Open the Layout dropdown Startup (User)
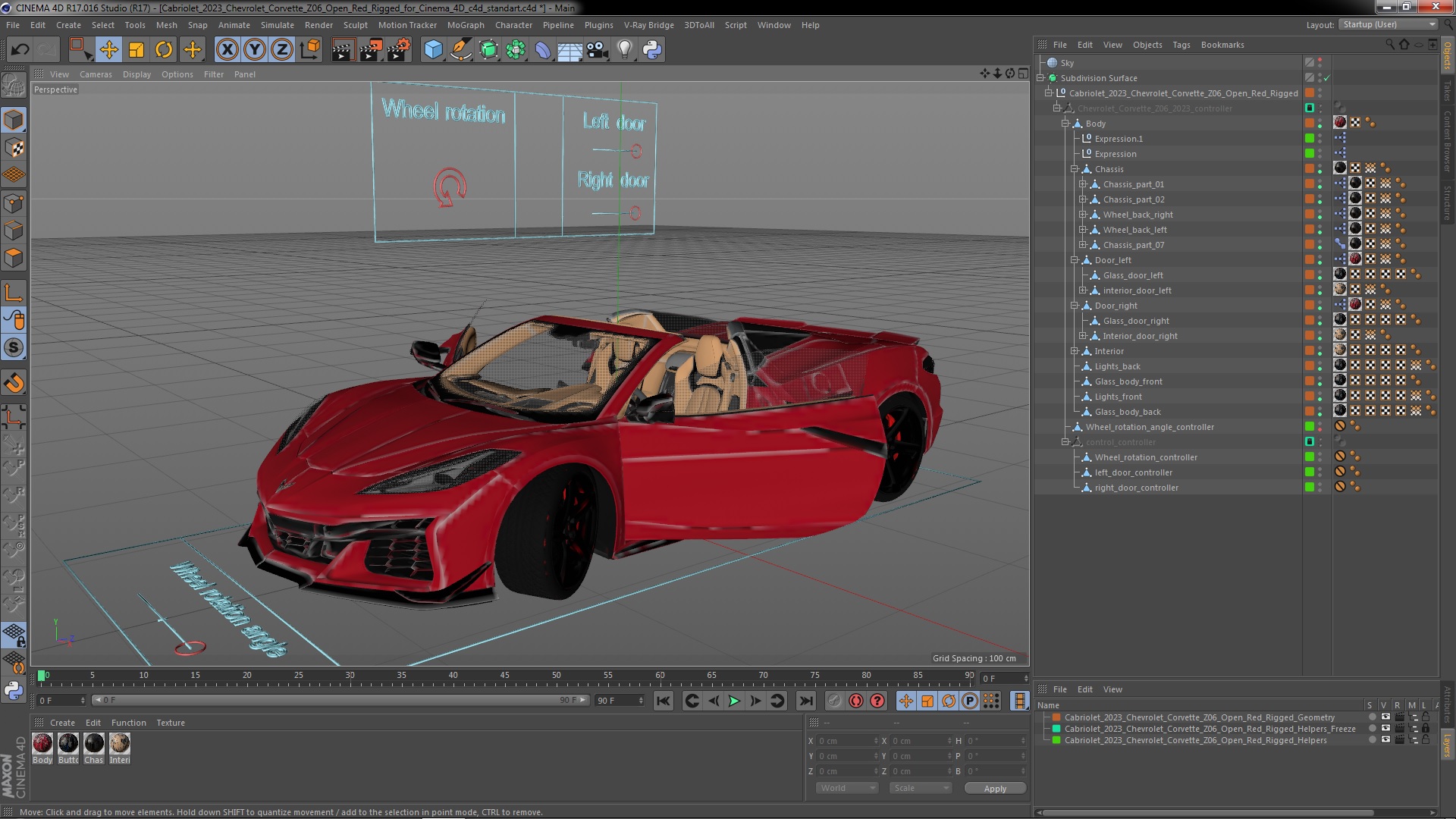 point(1387,24)
